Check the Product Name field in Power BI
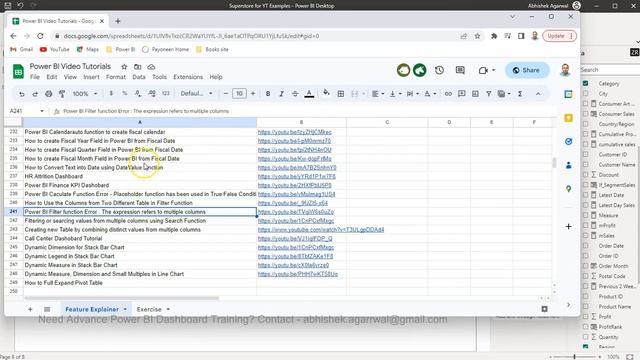 [x=585, y=307]
